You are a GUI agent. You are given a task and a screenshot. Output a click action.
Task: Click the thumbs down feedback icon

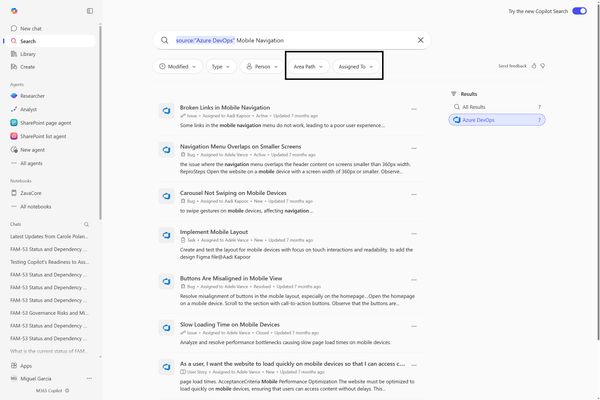coord(543,66)
